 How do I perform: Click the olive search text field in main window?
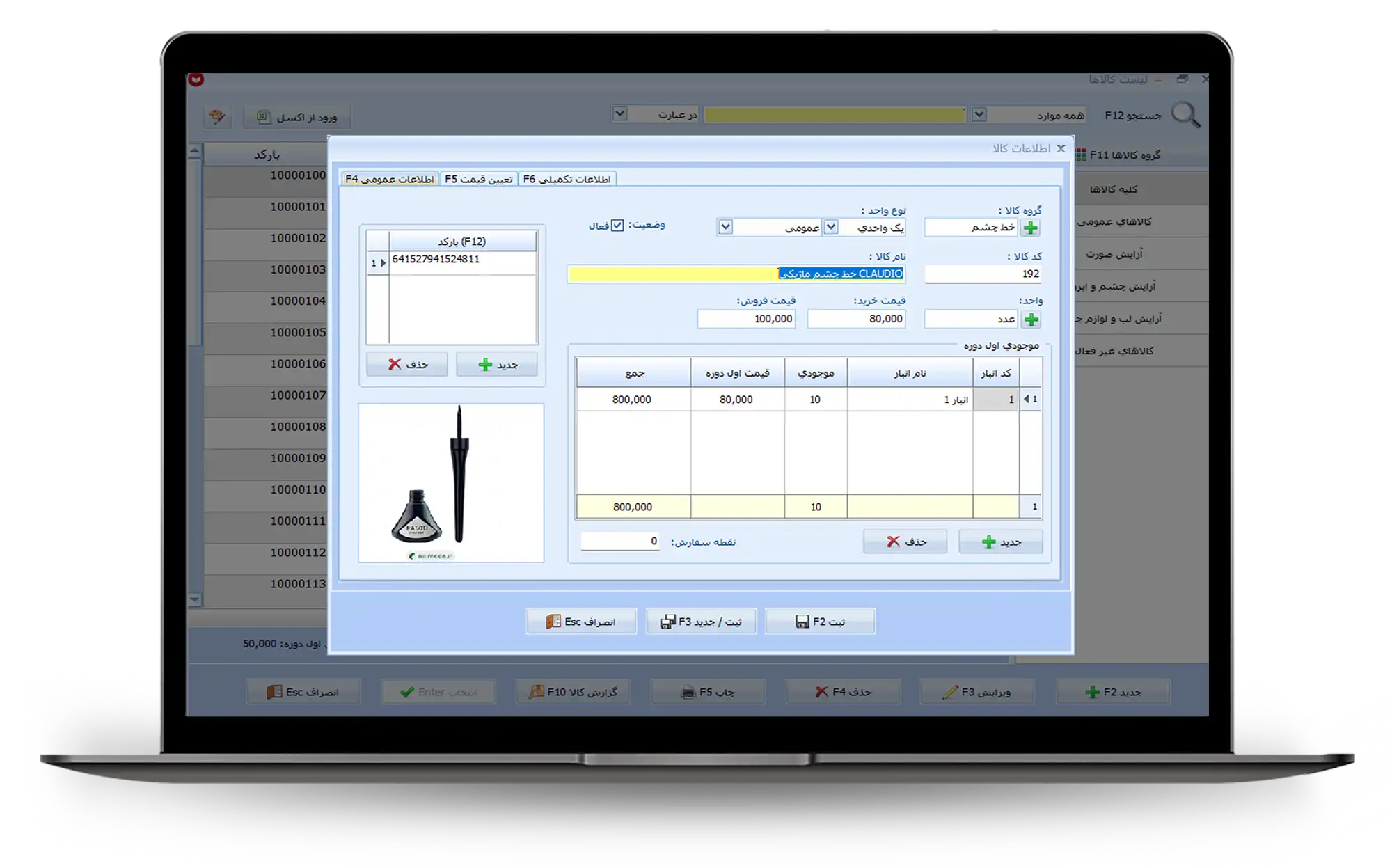[x=835, y=115]
